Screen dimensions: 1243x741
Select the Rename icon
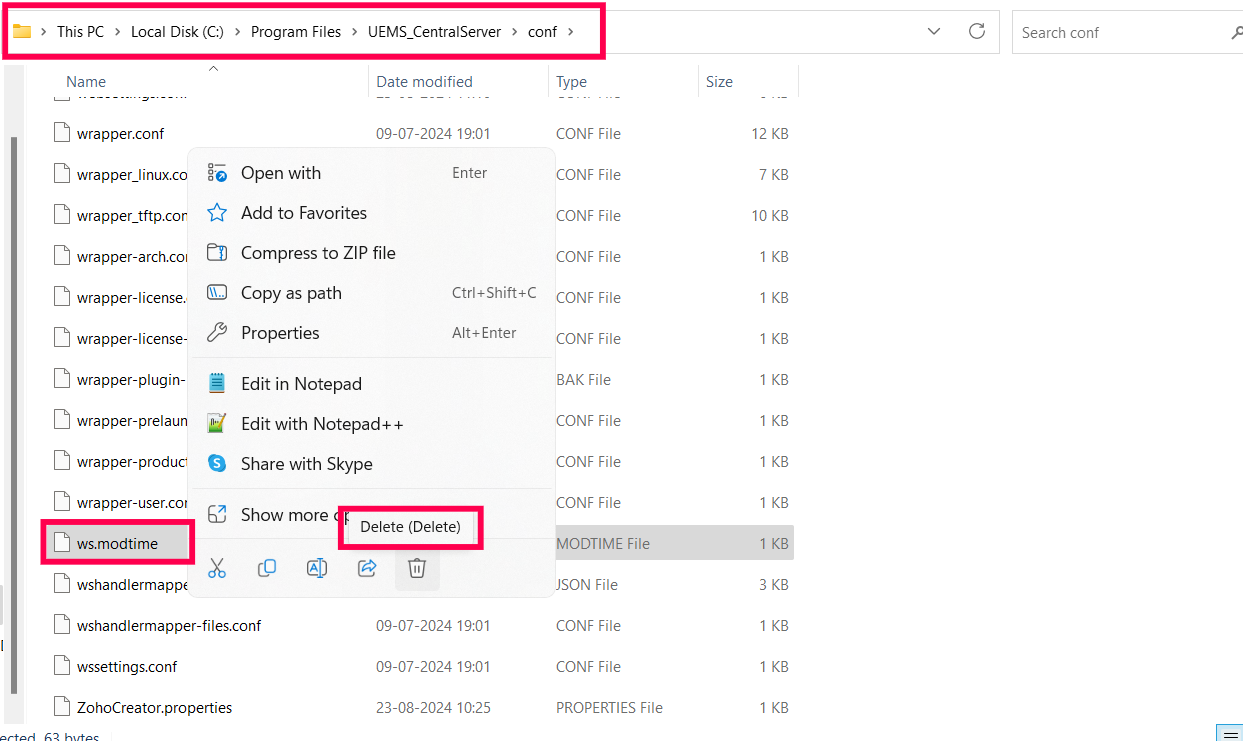point(317,568)
